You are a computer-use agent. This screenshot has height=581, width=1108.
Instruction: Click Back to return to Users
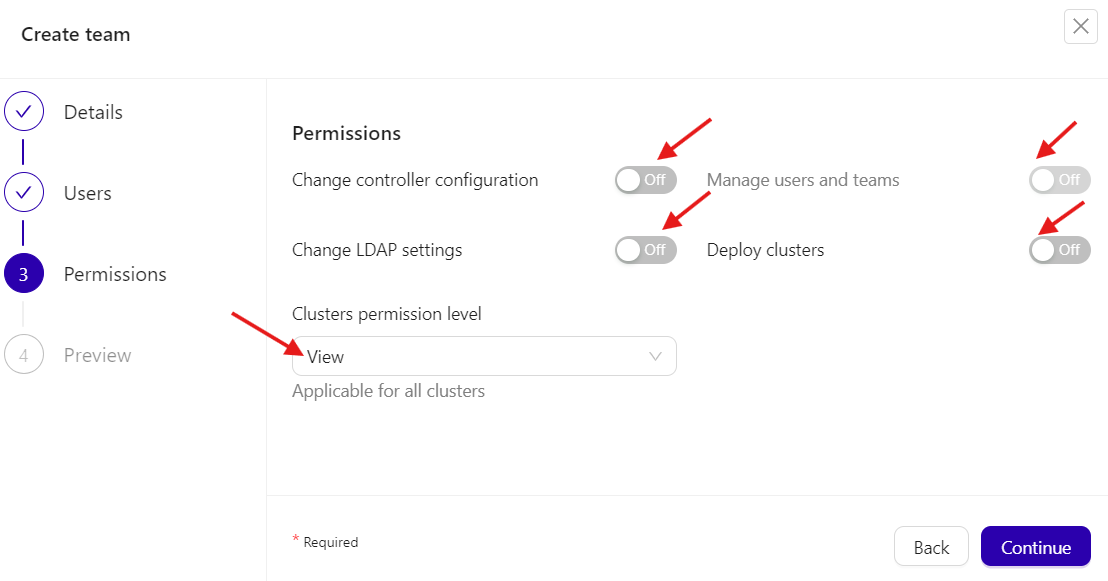(x=931, y=546)
